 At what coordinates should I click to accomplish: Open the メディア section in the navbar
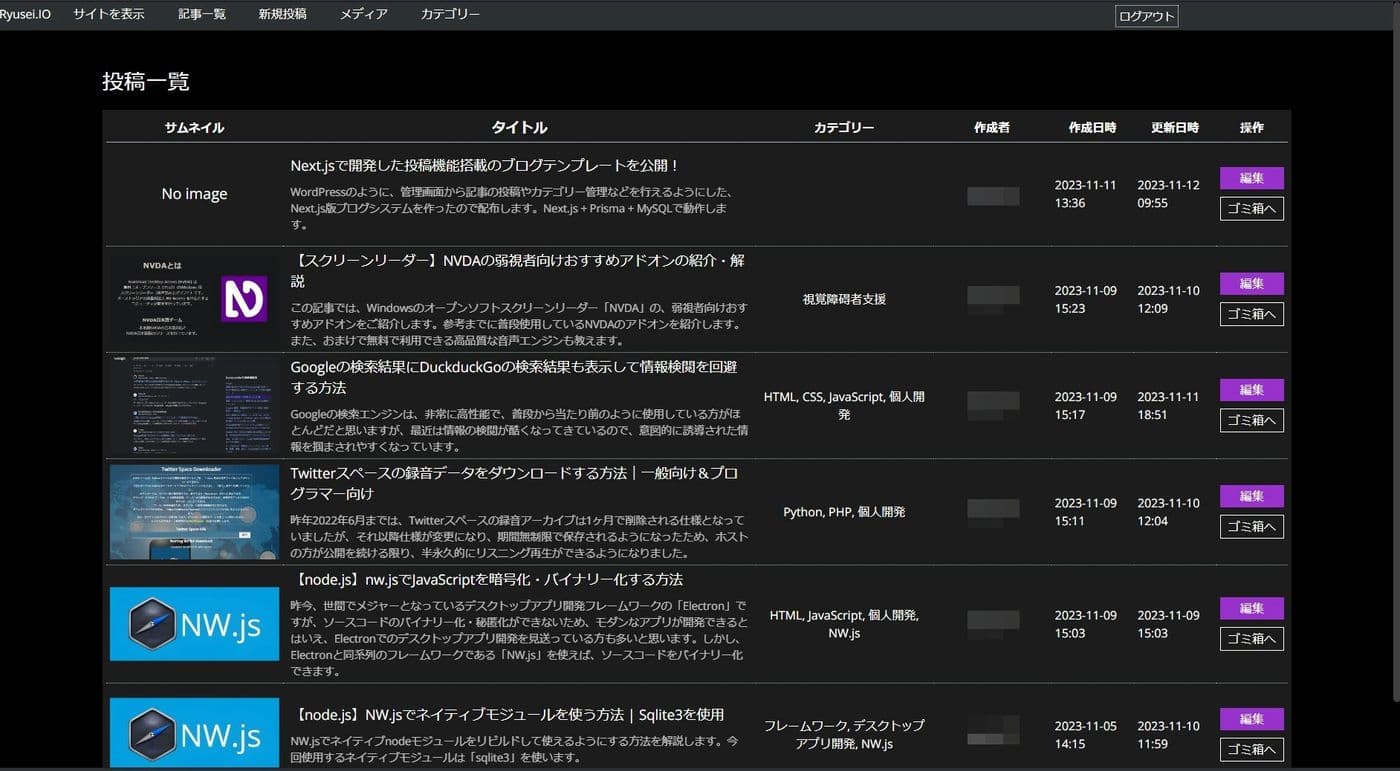coord(362,14)
